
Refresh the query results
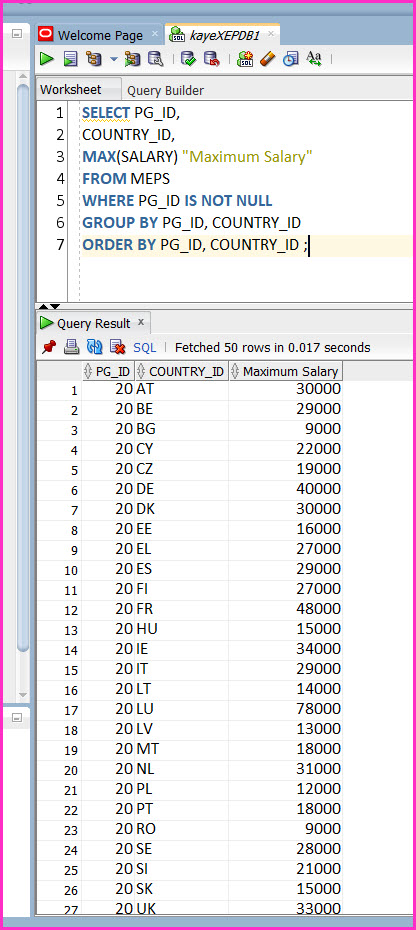point(94,347)
